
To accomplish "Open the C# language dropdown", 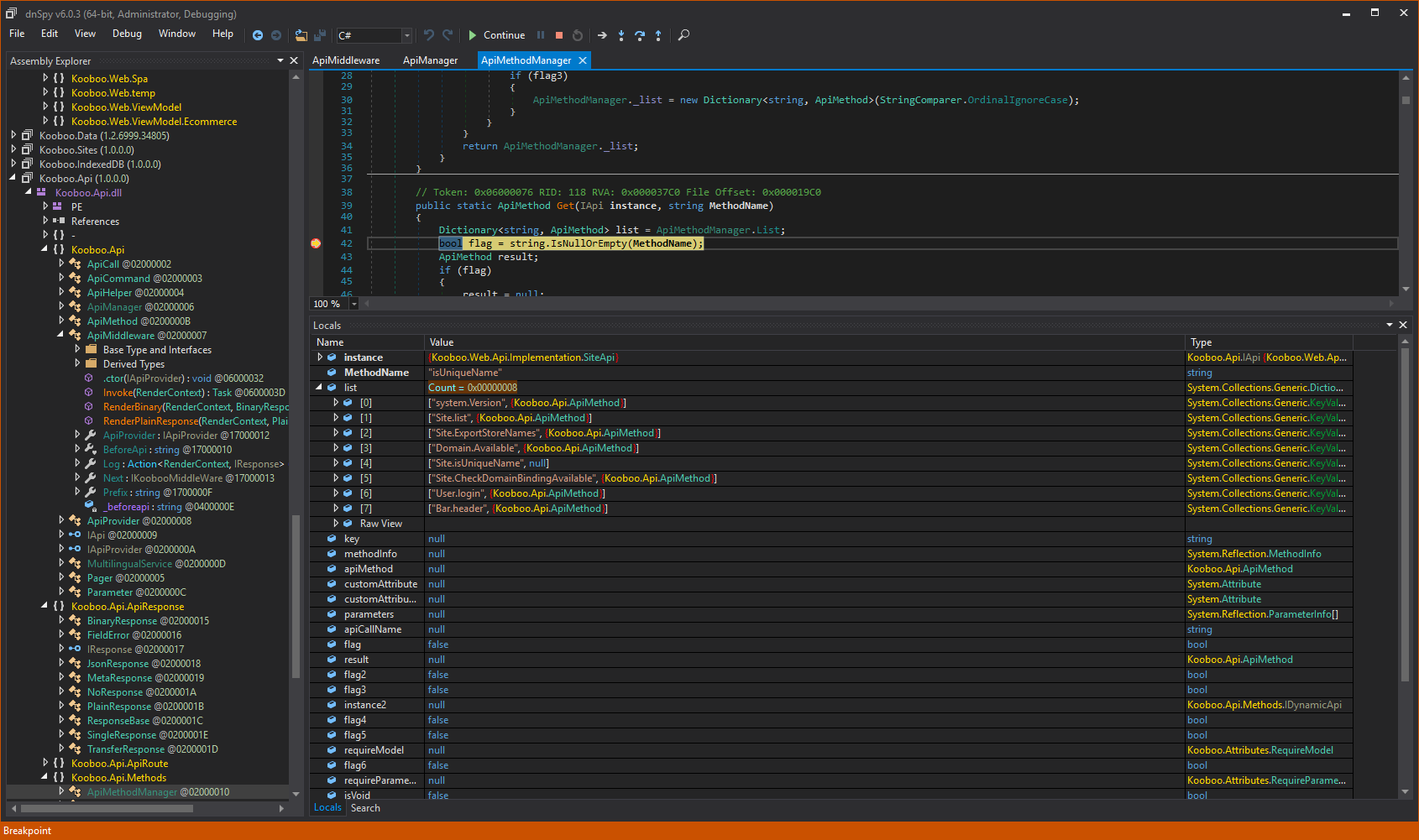I will [x=406, y=35].
